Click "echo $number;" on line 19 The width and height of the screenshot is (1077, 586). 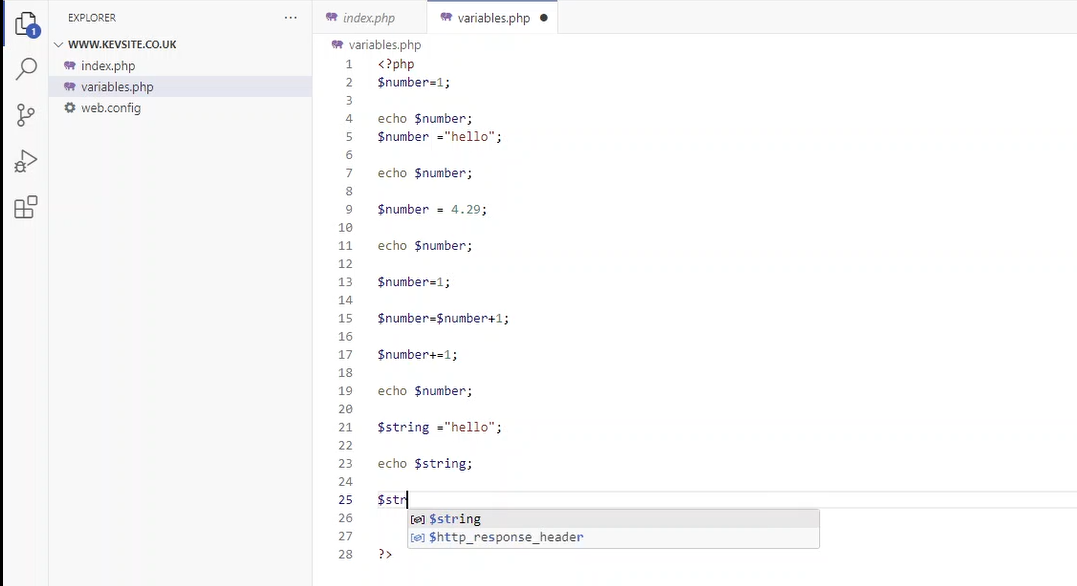point(424,391)
